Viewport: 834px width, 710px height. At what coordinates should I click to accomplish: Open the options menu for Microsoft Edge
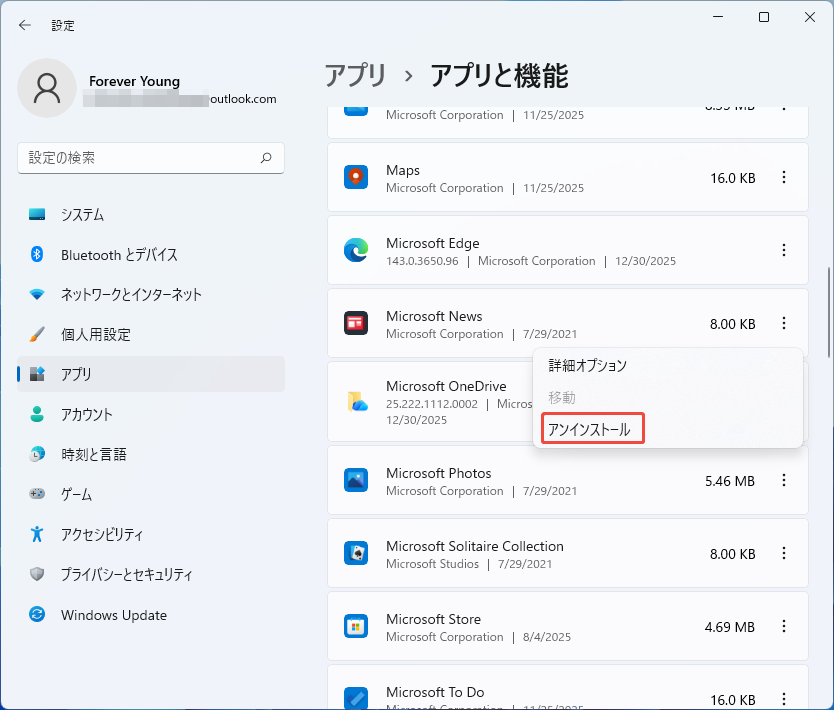click(784, 250)
